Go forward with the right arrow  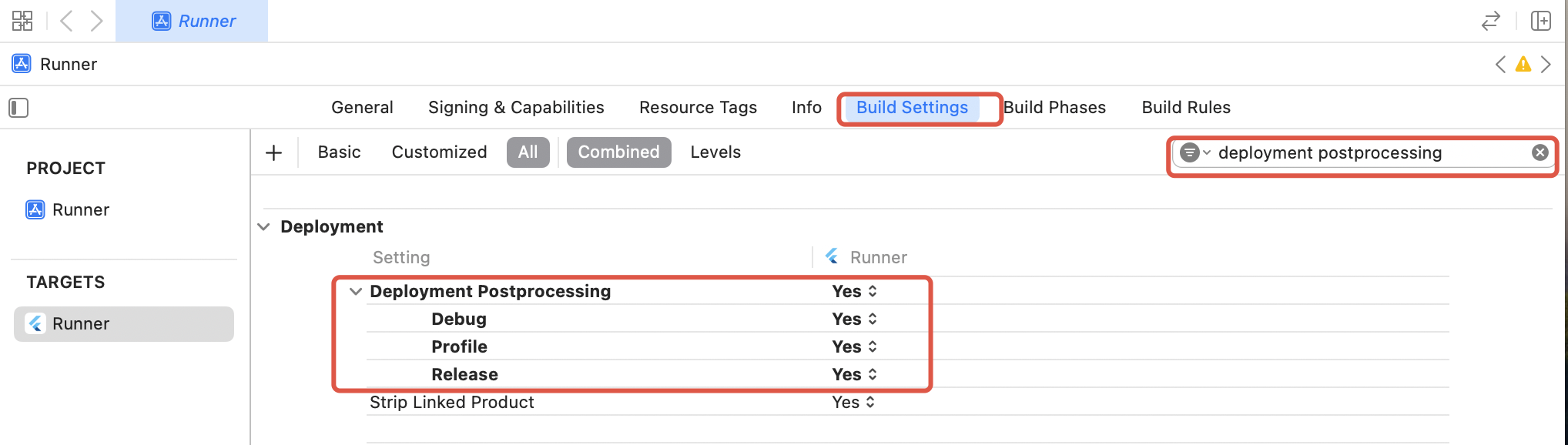[x=96, y=21]
